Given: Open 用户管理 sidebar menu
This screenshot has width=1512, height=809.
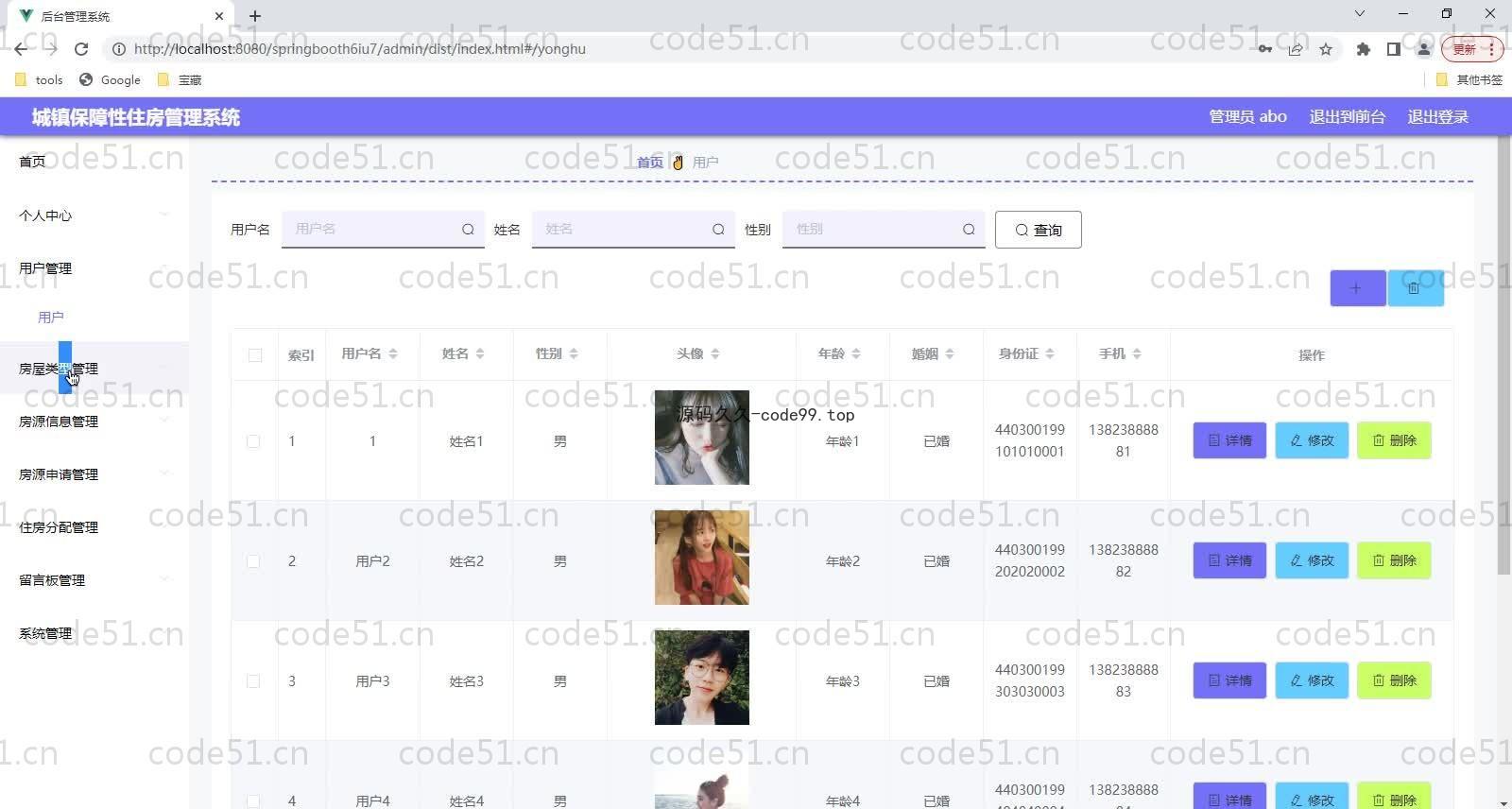Looking at the screenshot, I should tap(94, 268).
